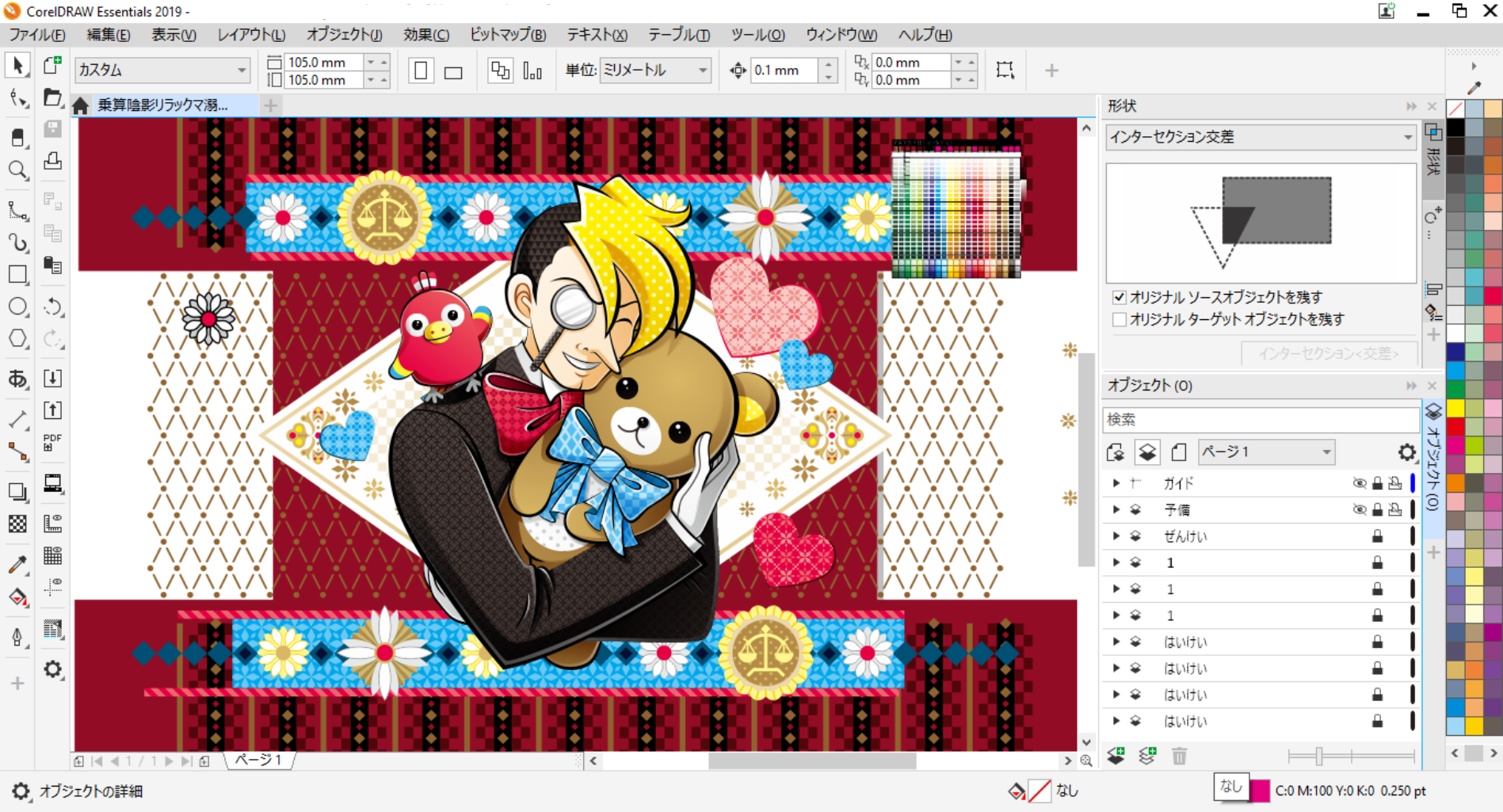Toggle printing for the 予備 layer
The width and height of the screenshot is (1503, 812).
click(x=1395, y=509)
